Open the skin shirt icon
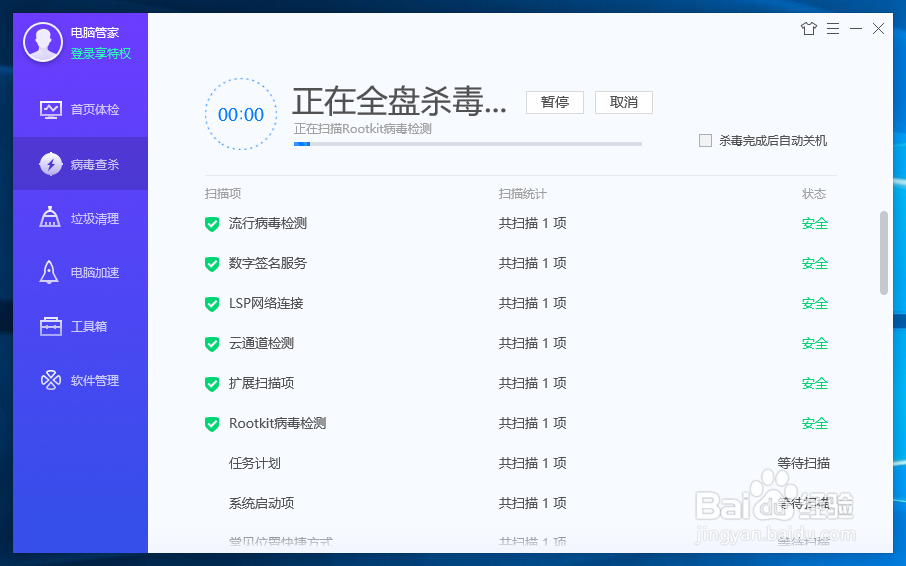This screenshot has height=566, width=906. (809, 28)
